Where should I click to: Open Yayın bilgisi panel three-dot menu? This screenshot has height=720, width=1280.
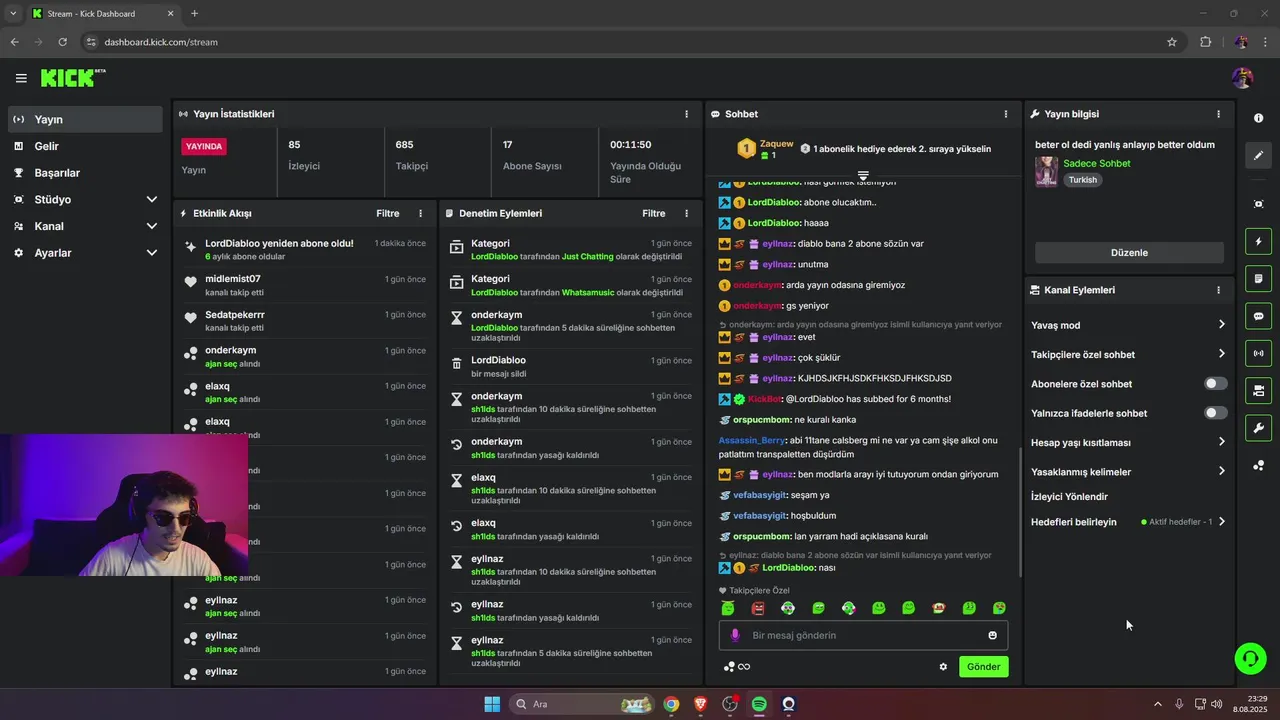click(1218, 114)
